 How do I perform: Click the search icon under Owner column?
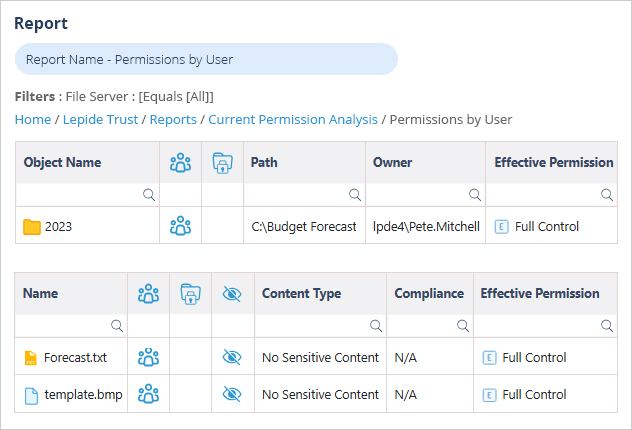475,195
